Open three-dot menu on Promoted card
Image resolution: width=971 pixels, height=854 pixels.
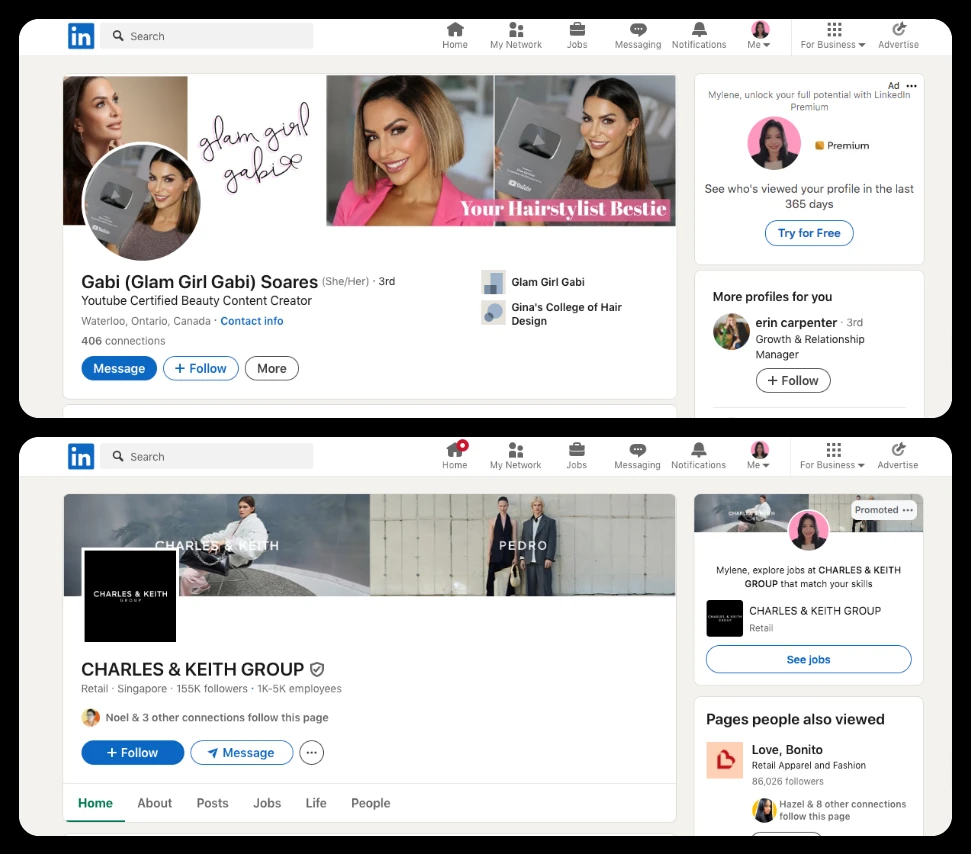point(908,510)
